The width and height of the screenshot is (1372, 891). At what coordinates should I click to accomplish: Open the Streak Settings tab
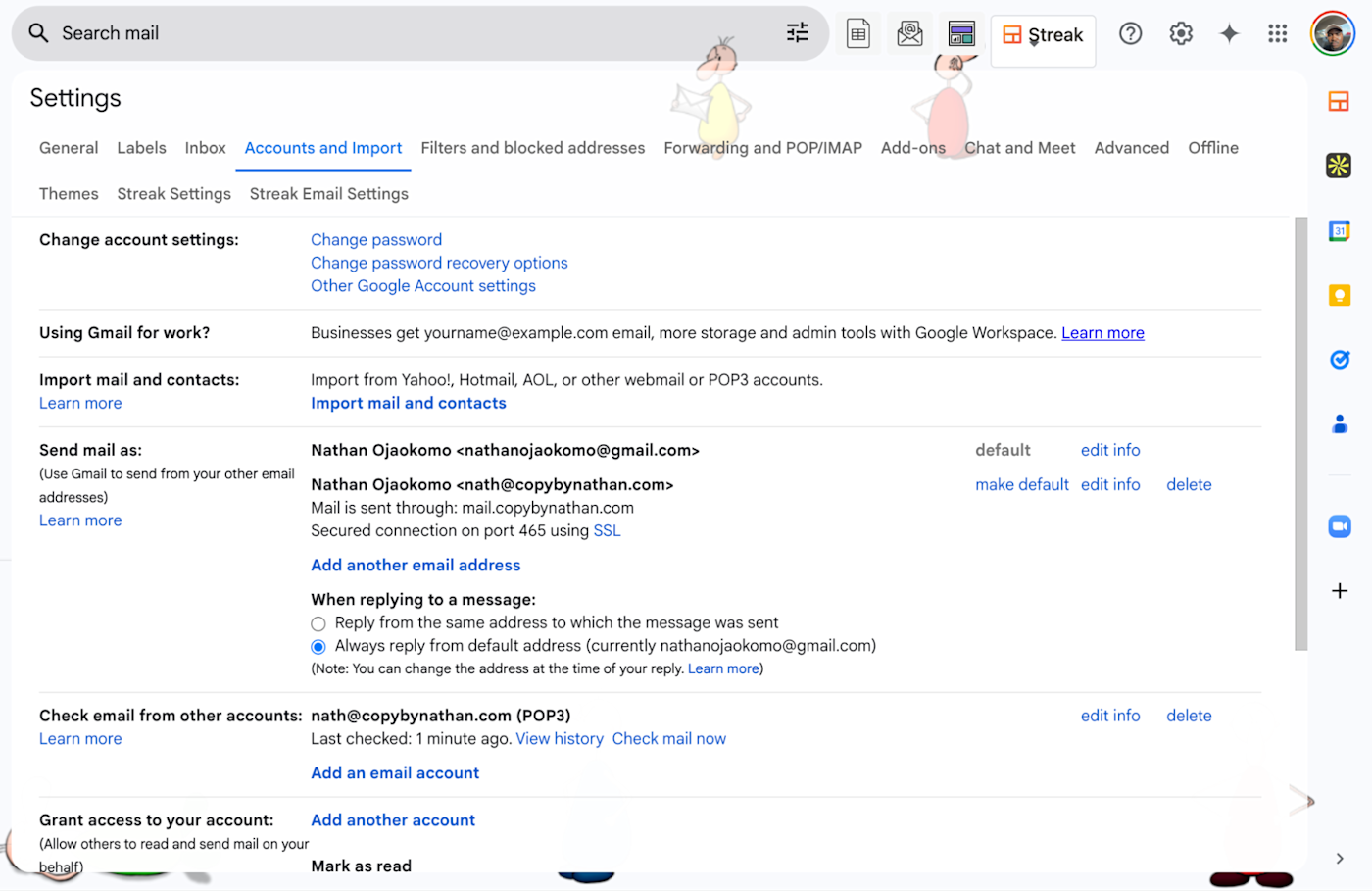pyautogui.click(x=173, y=194)
